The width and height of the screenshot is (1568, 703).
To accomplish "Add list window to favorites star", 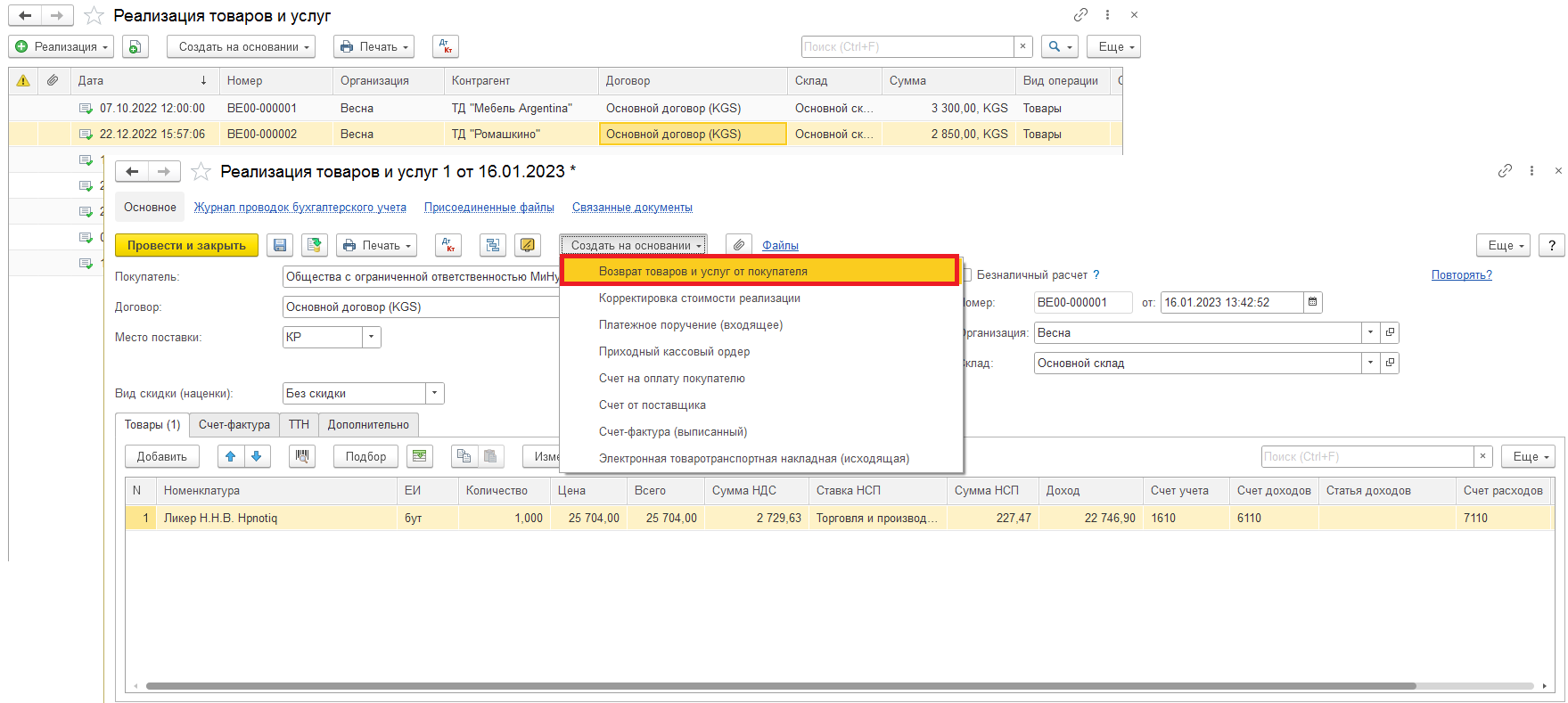I will 94,15.
